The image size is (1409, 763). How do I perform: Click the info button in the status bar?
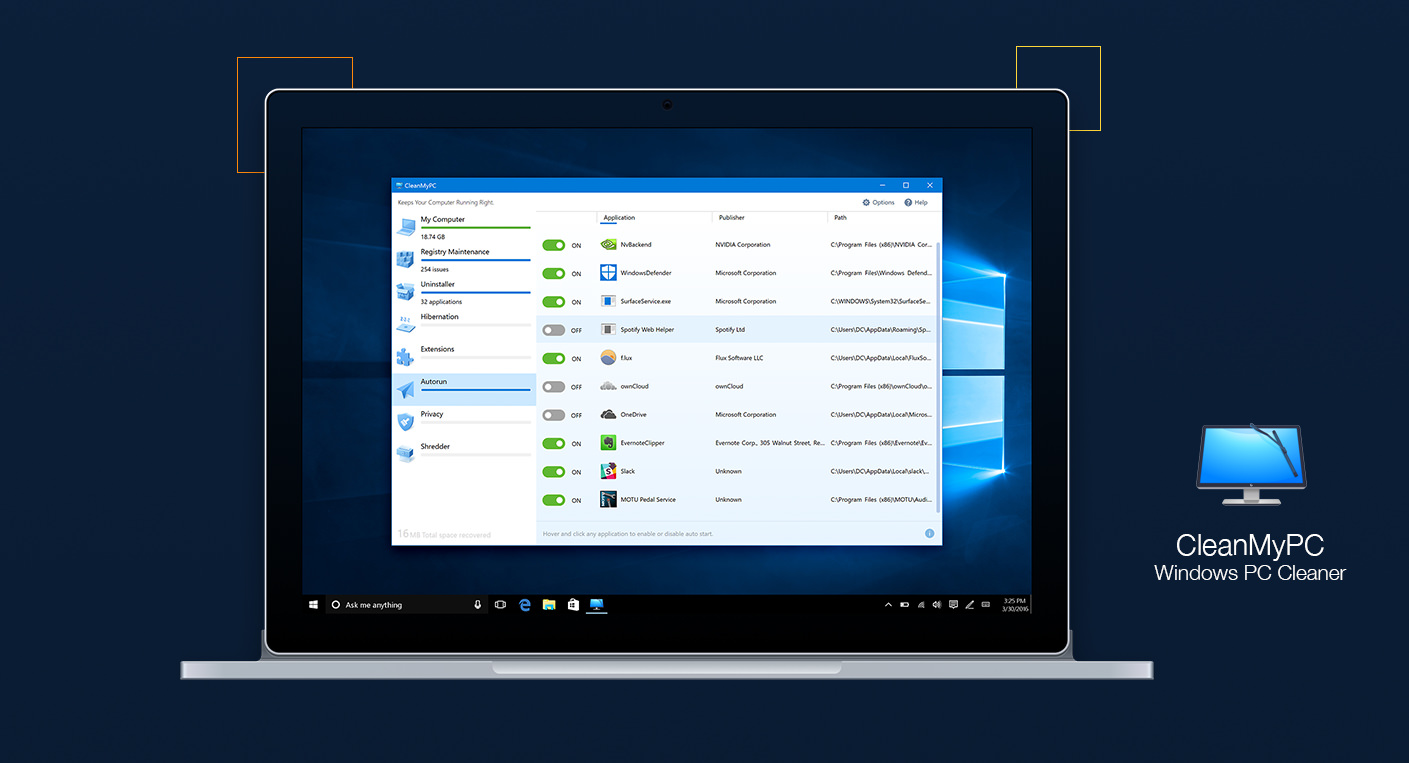[x=929, y=534]
